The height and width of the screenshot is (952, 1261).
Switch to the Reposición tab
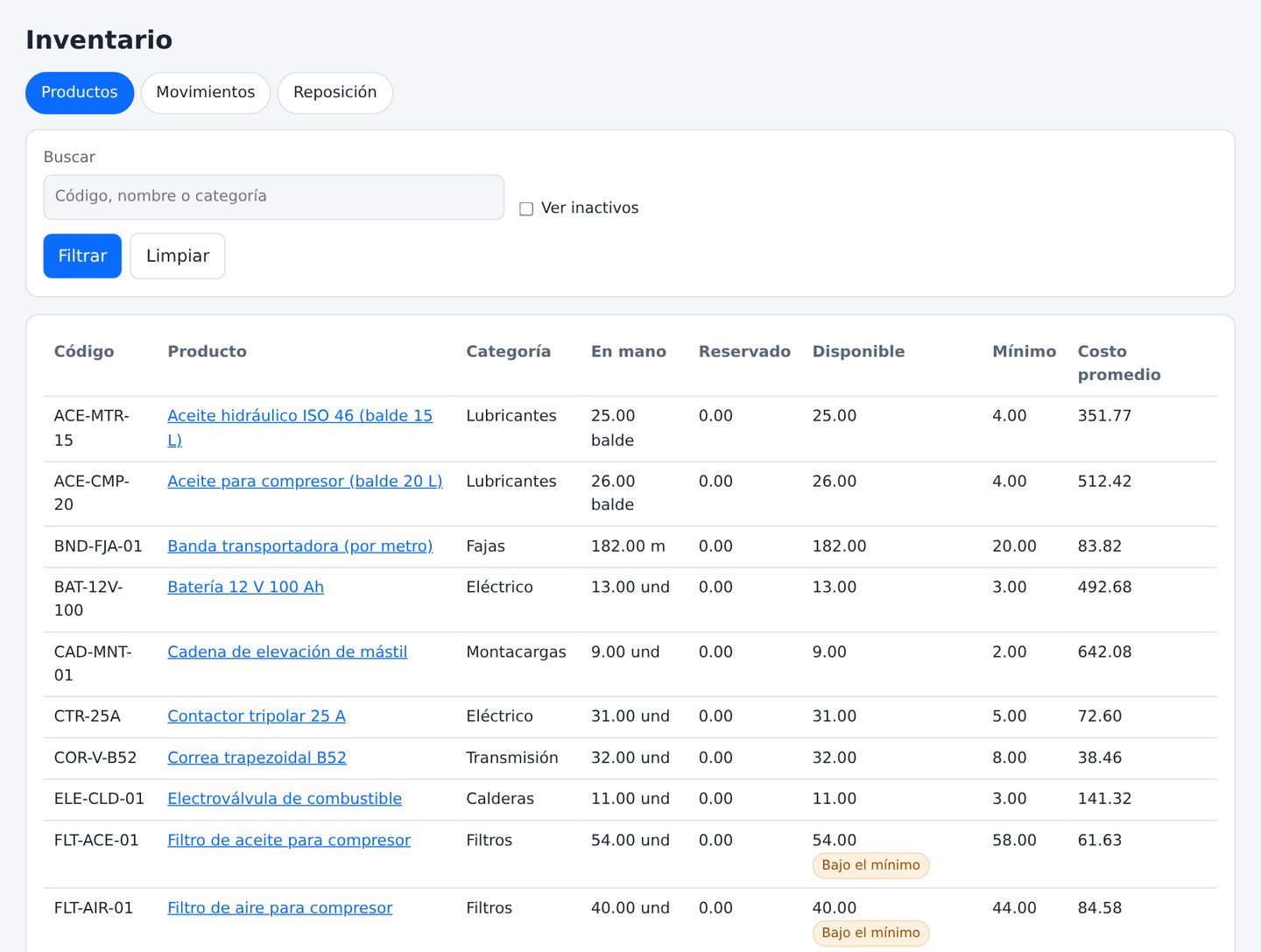(x=335, y=93)
